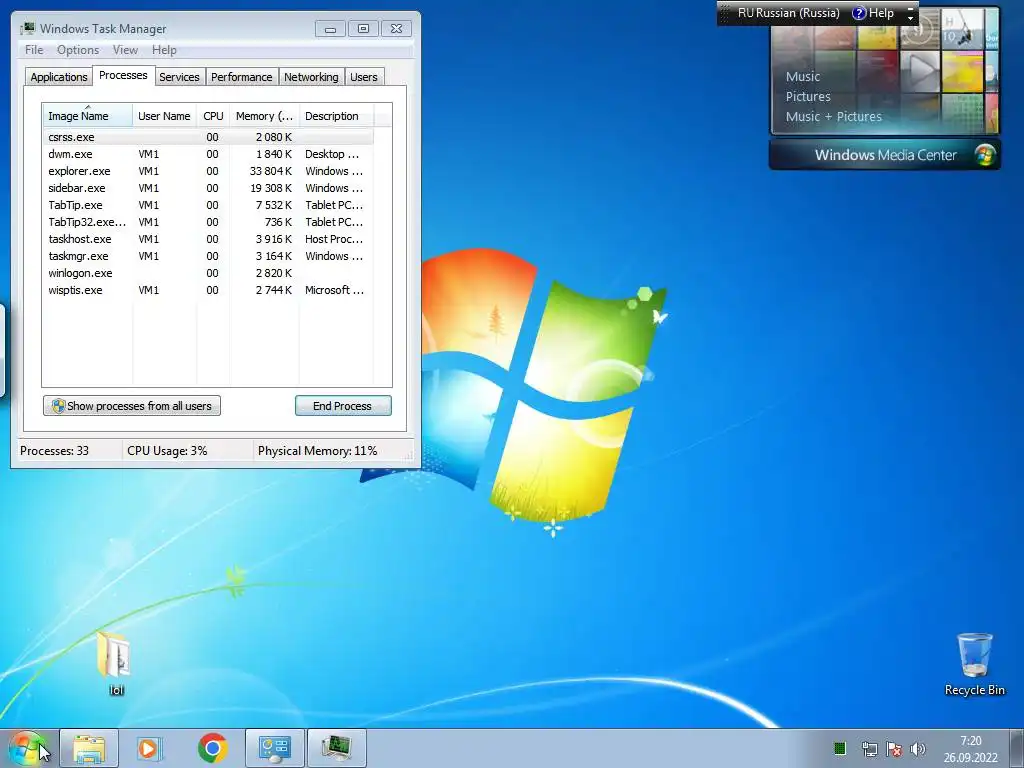Open Windows Explorer from the taskbar
Image resolution: width=1024 pixels, height=768 pixels.
click(89, 748)
